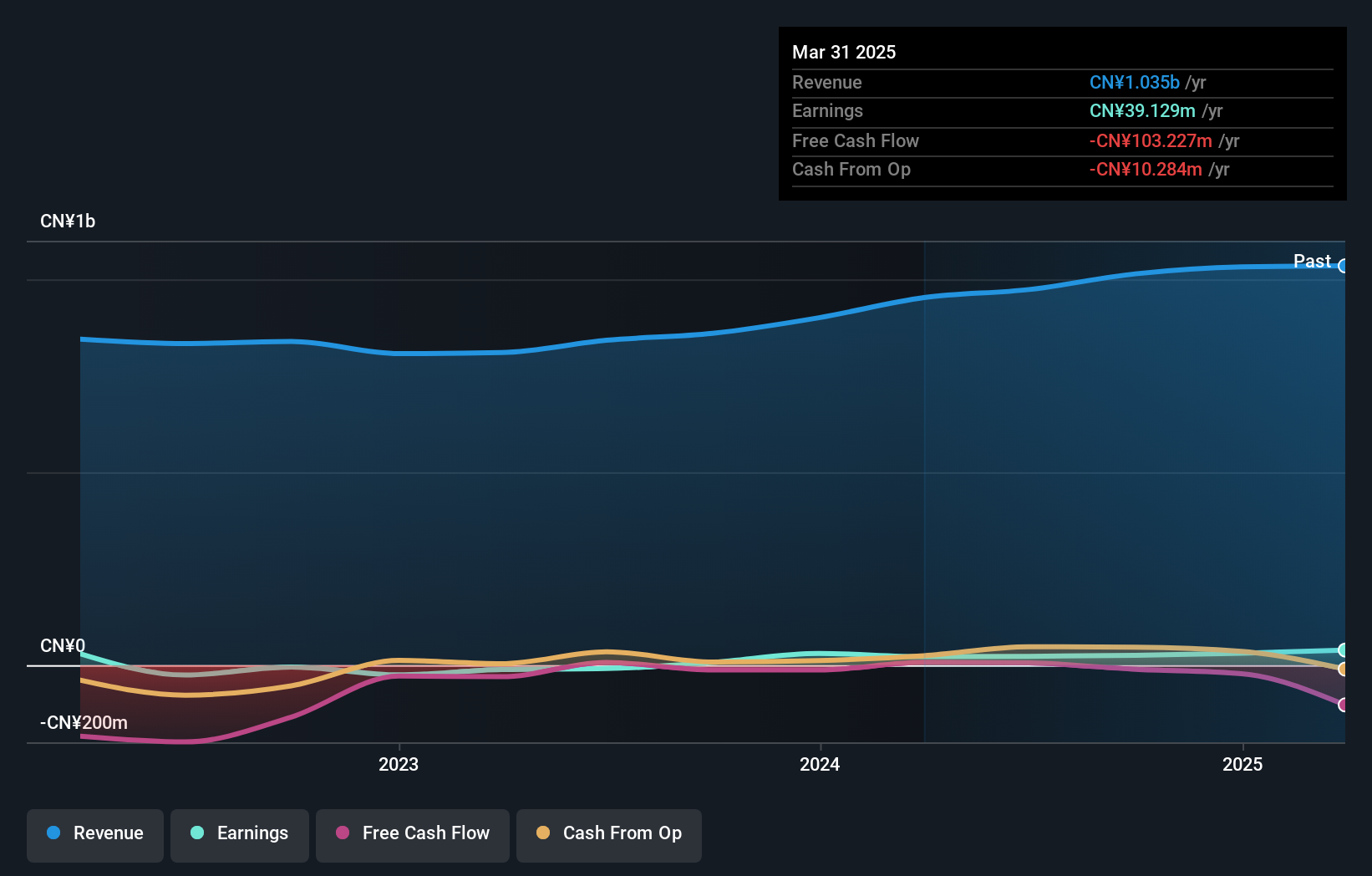Toggle the Cash From Op legend button

[609, 835]
